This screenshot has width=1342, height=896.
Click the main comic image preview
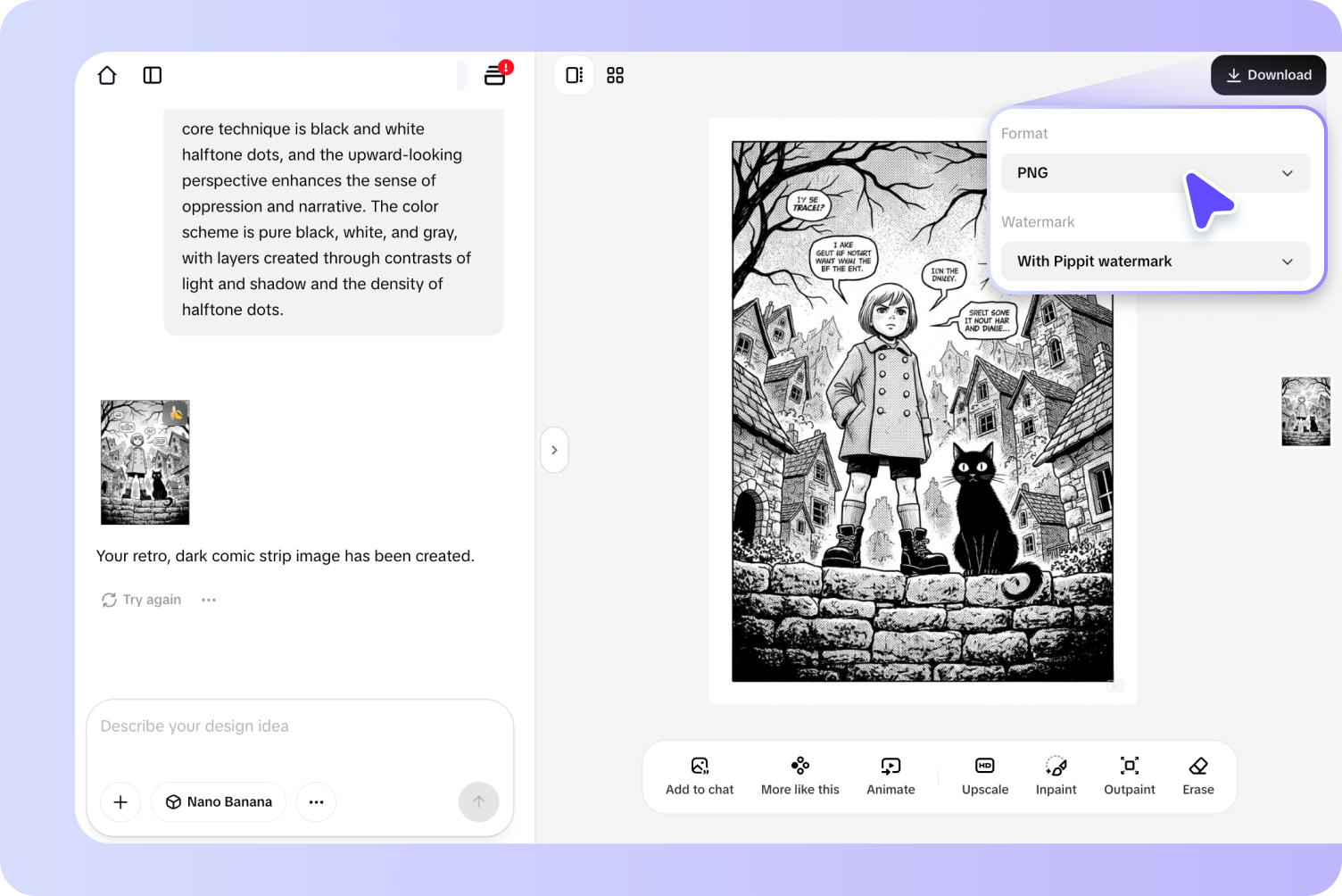(x=923, y=411)
